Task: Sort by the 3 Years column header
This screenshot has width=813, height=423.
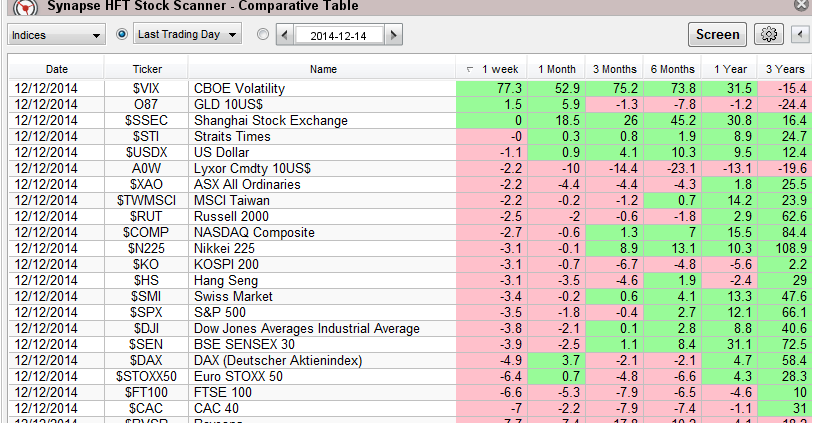Action: [783, 69]
